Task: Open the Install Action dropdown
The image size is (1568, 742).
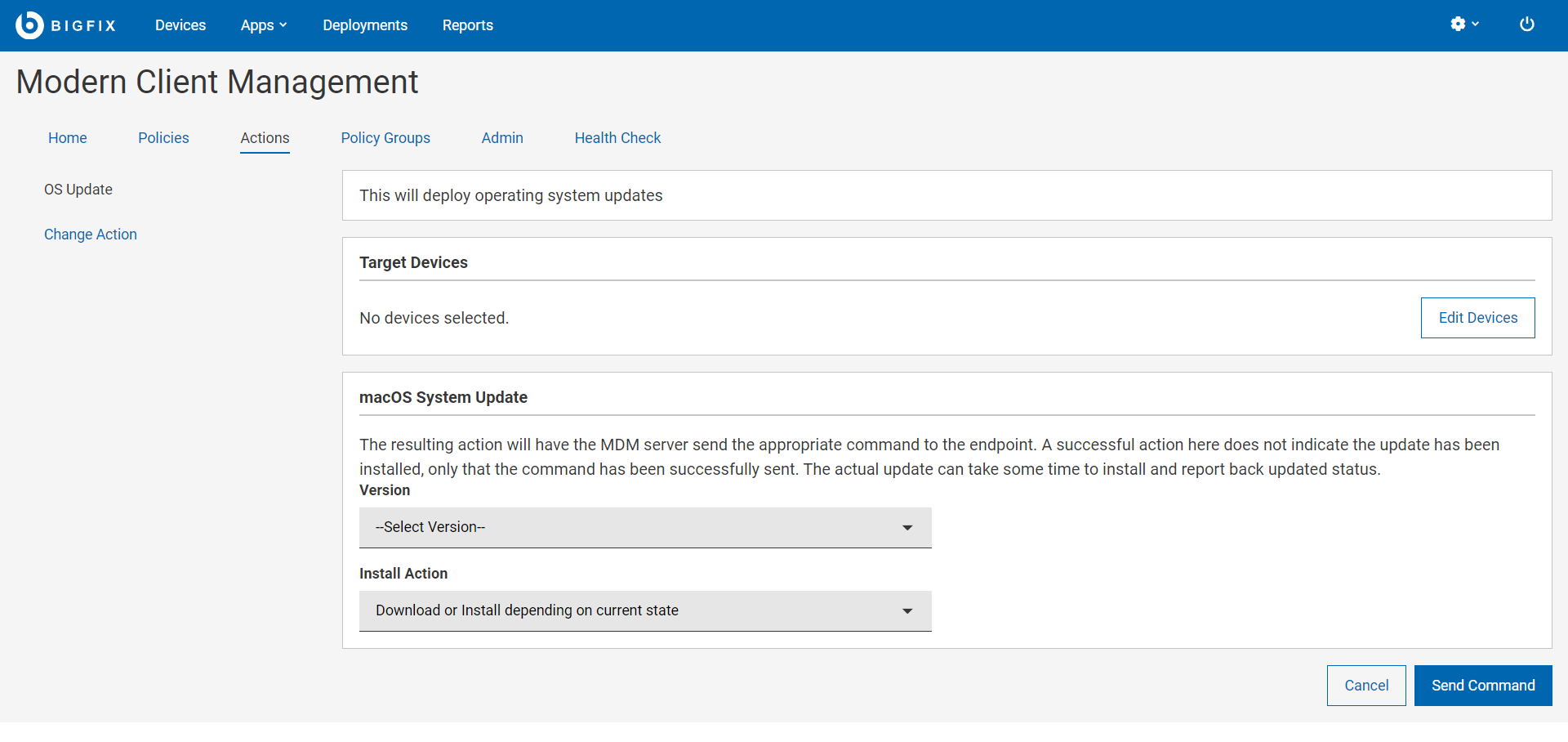Action: coord(644,611)
